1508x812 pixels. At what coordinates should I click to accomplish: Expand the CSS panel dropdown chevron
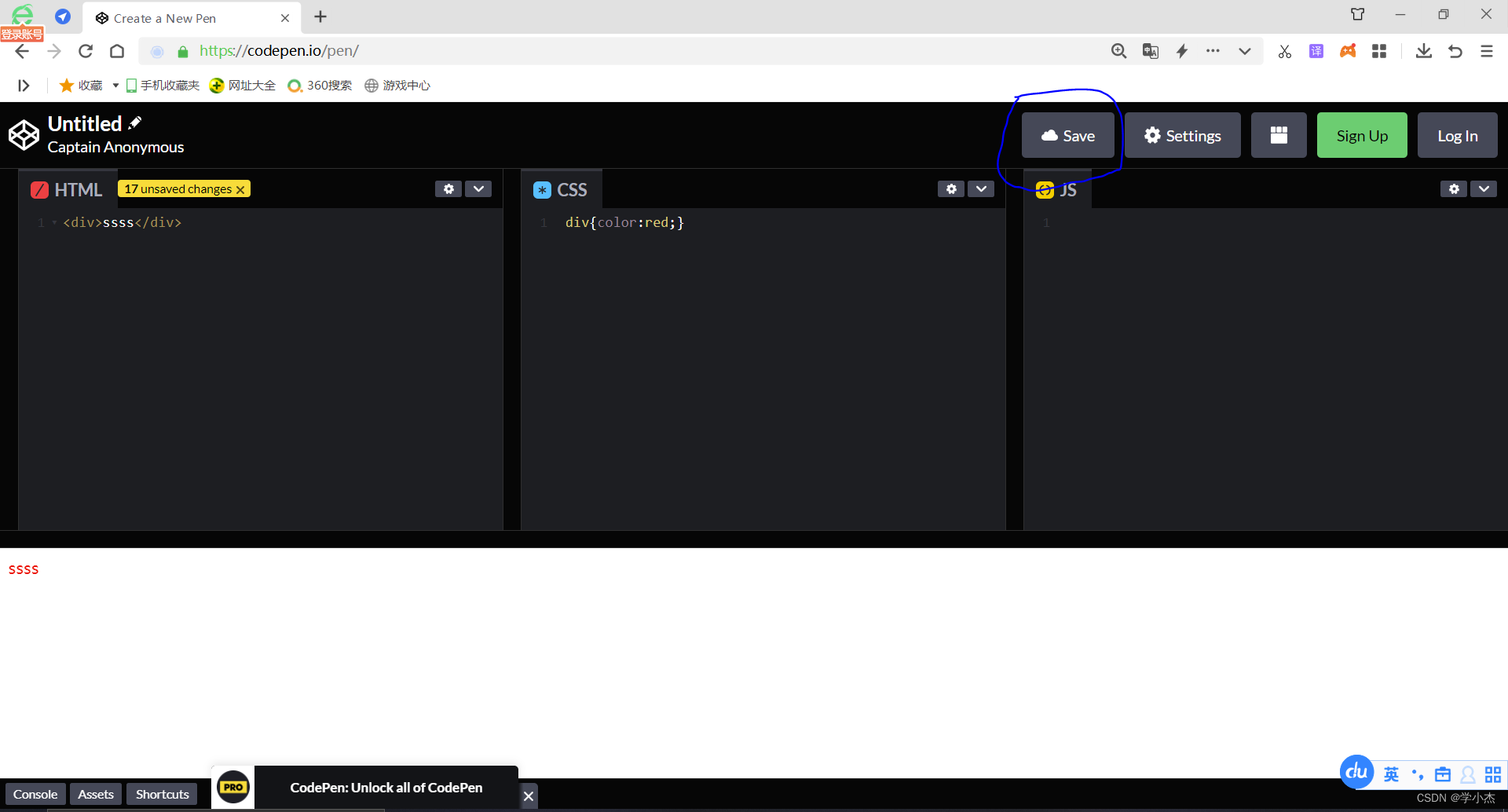(x=980, y=188)
